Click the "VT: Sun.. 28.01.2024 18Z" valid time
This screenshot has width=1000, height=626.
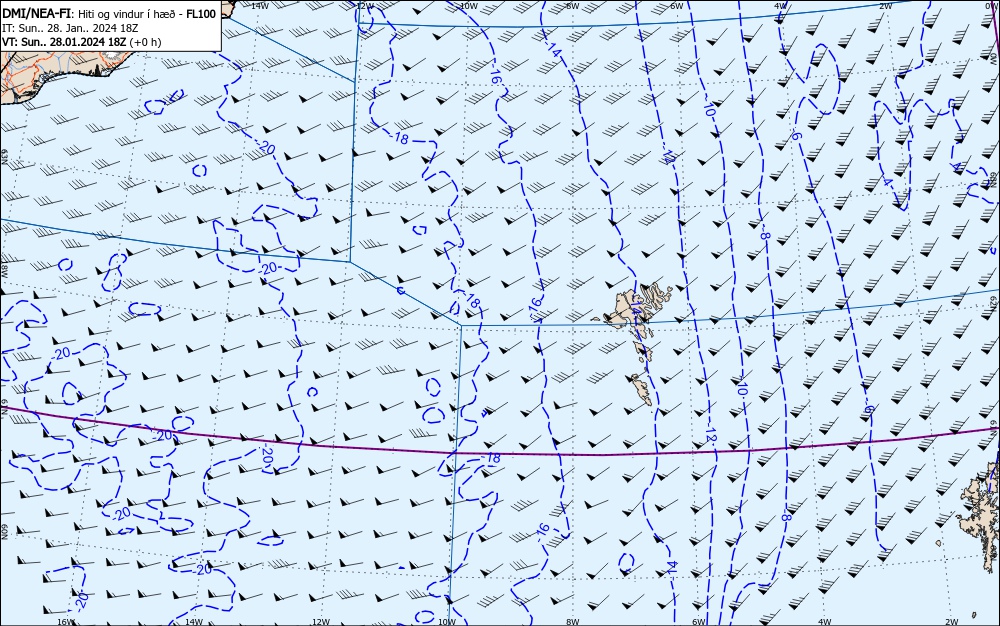point(64,42)
